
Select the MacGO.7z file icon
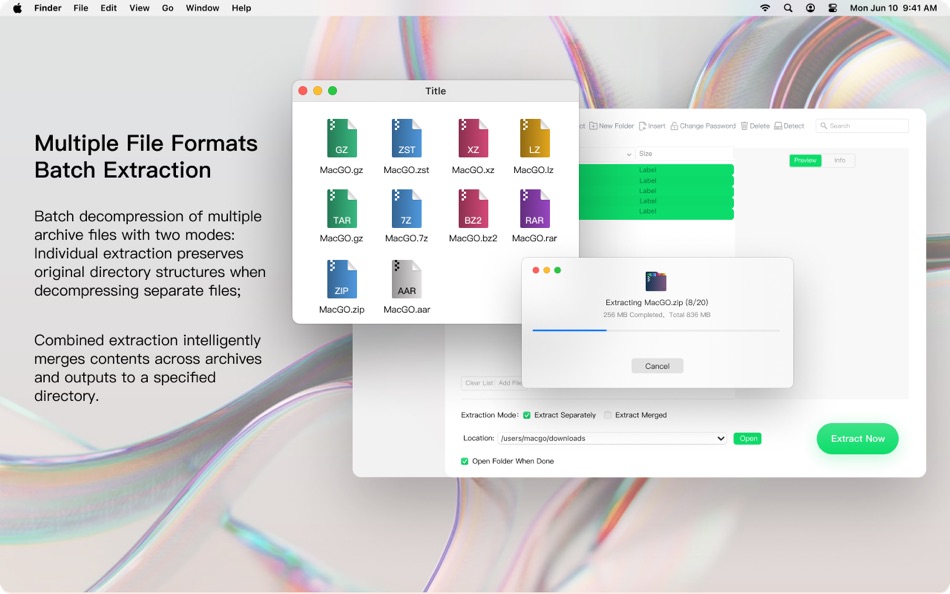pos(407,209)
